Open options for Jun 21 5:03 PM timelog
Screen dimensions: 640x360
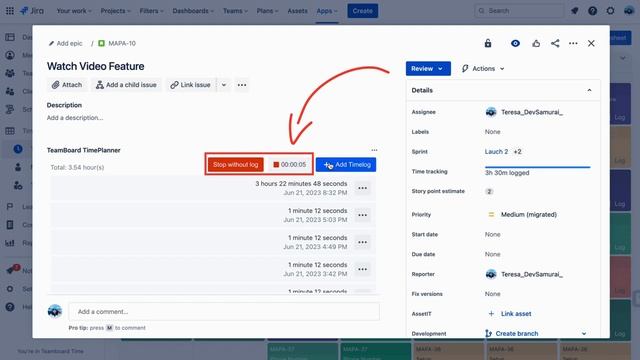pos(362,215)
